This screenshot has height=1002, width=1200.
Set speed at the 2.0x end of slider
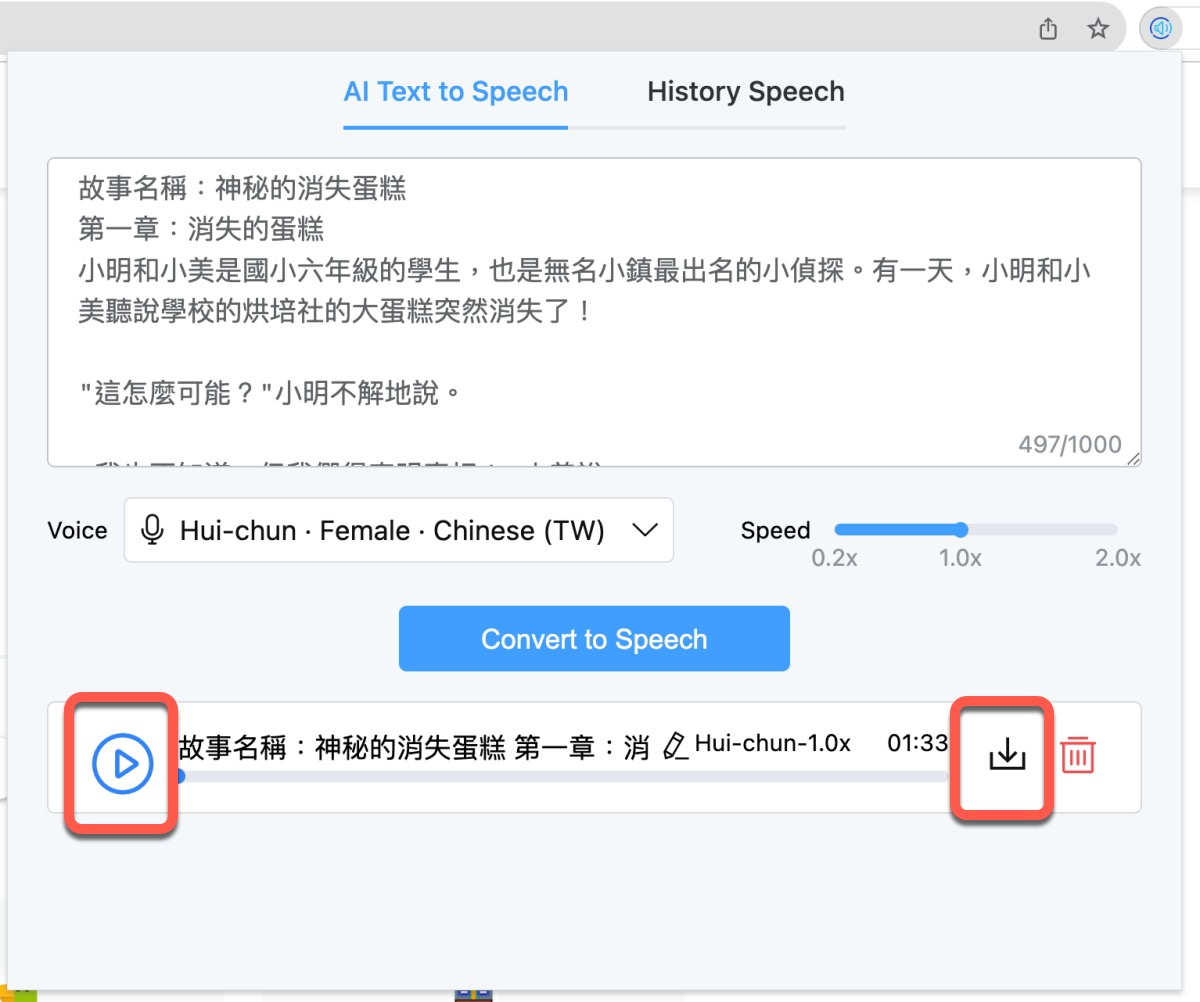pyautogui.click(x=1116, y=530)
